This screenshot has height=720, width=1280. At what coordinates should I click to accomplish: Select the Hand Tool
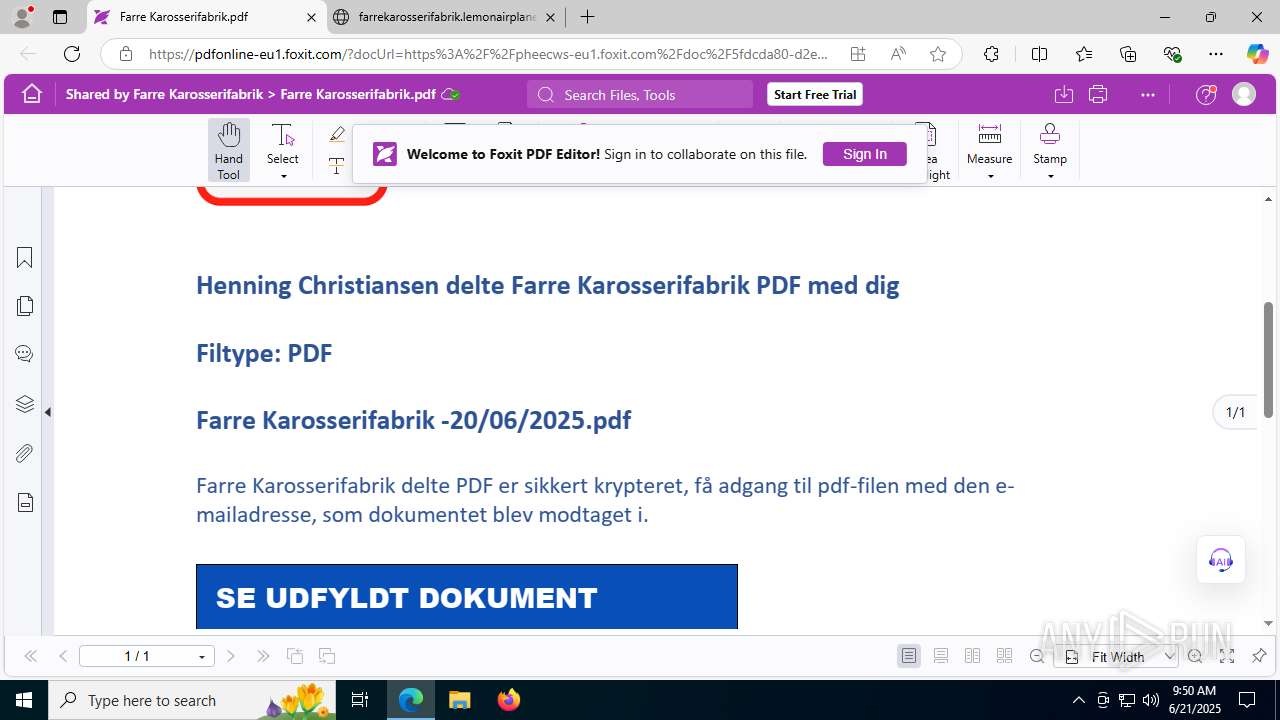[229, 150]
